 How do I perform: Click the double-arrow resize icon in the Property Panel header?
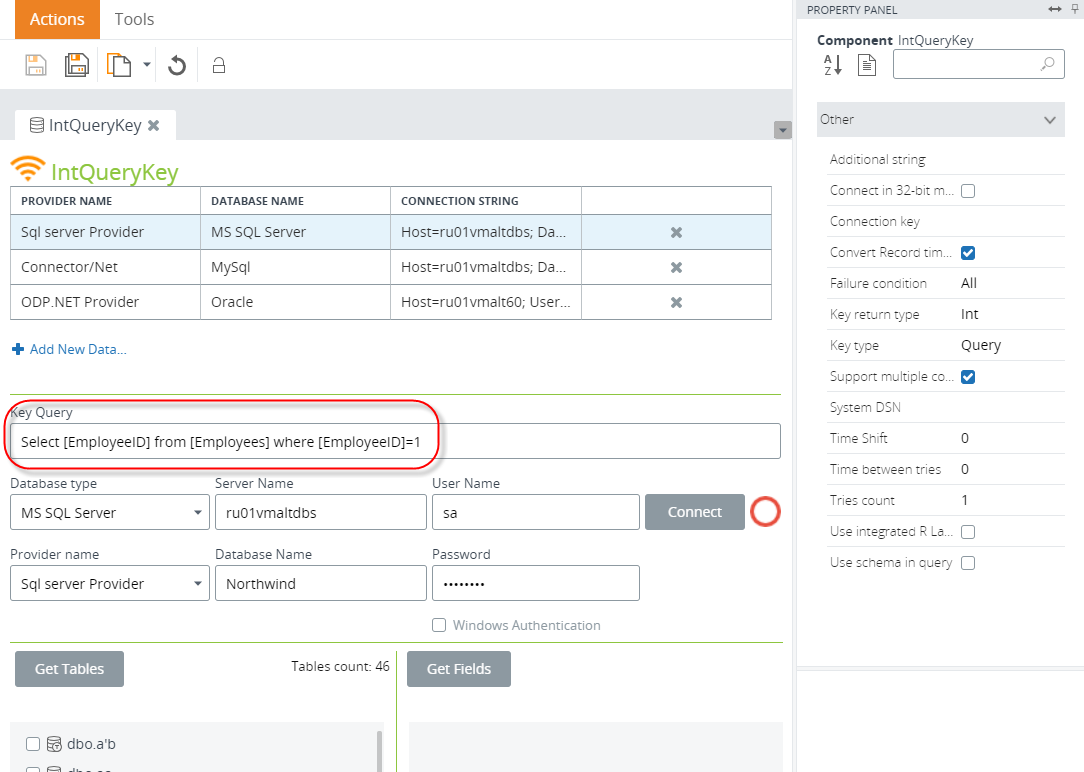click(x=1054, y=9)
